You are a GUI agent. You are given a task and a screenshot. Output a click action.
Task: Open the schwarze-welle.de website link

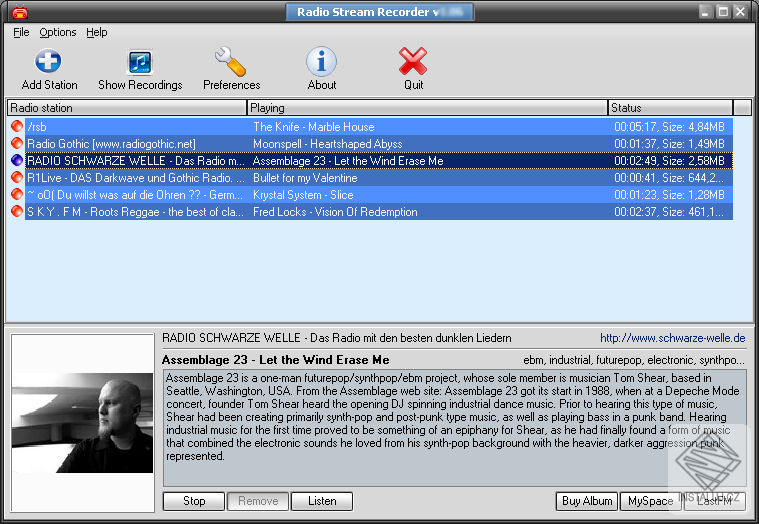[x=673, y=338]
